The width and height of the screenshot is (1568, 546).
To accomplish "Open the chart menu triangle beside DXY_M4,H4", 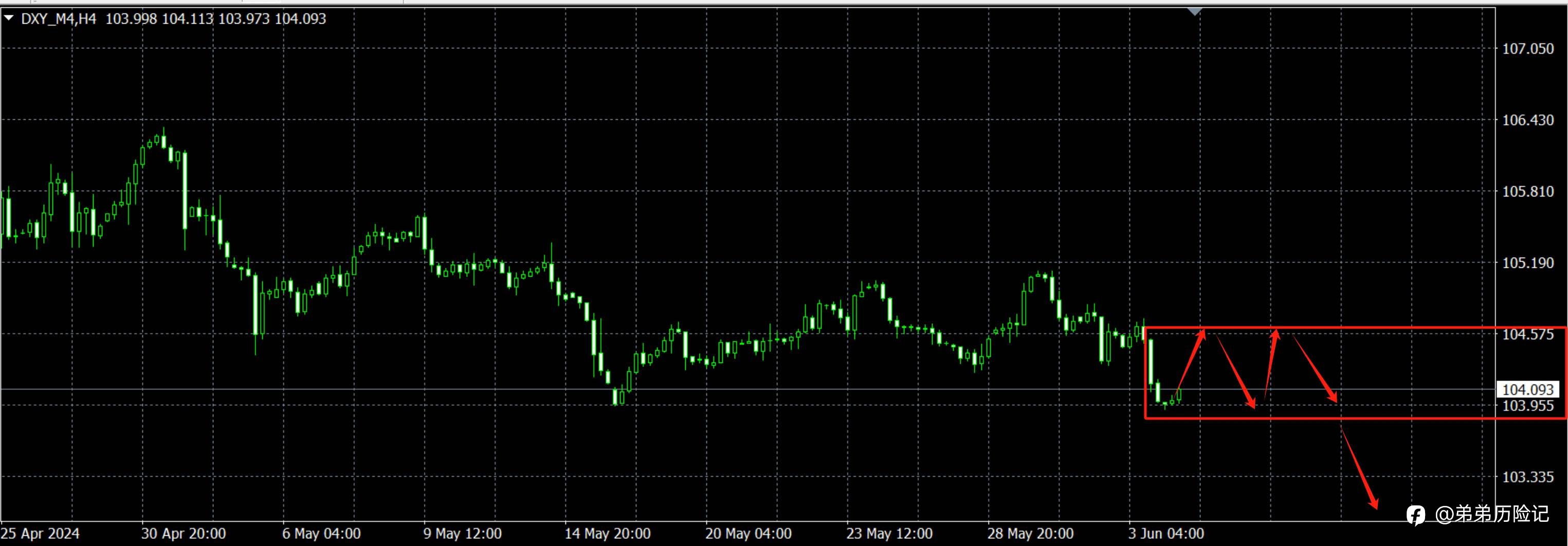I will [x=9, y=19].
